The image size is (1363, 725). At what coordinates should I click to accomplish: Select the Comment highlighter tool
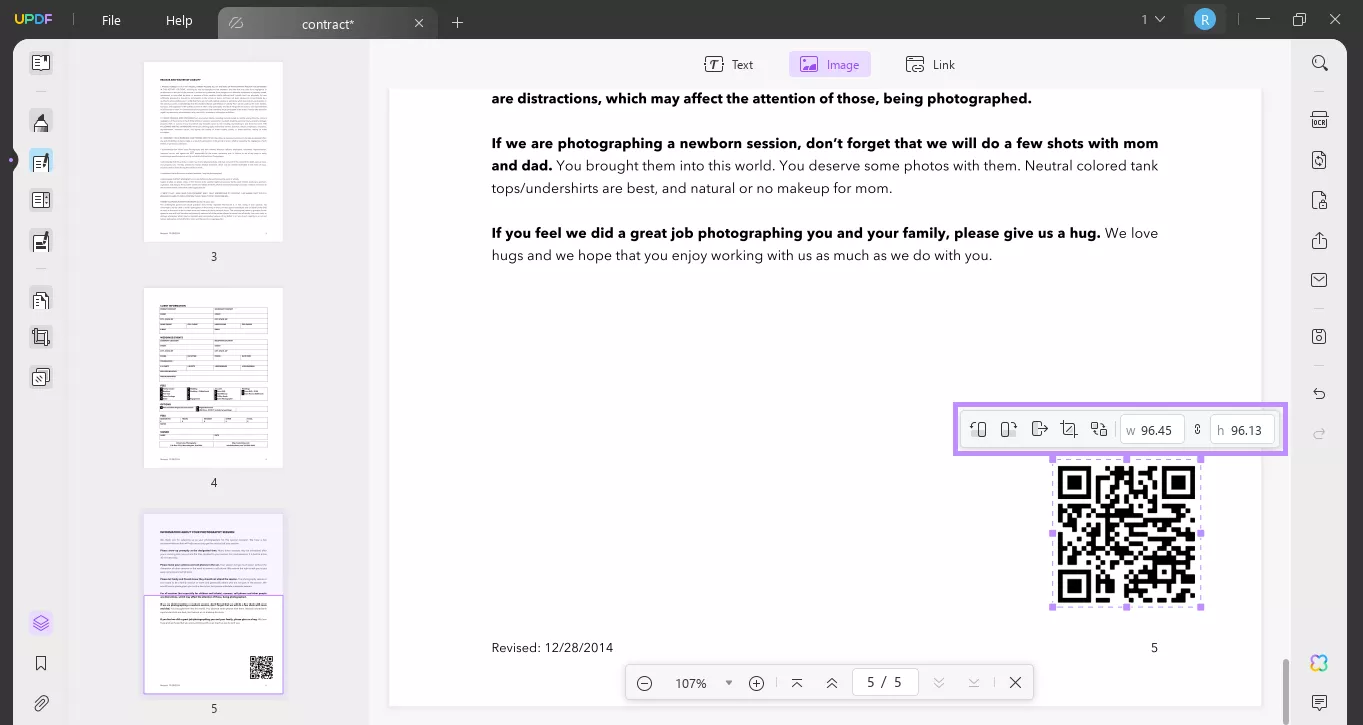point(41,122)
